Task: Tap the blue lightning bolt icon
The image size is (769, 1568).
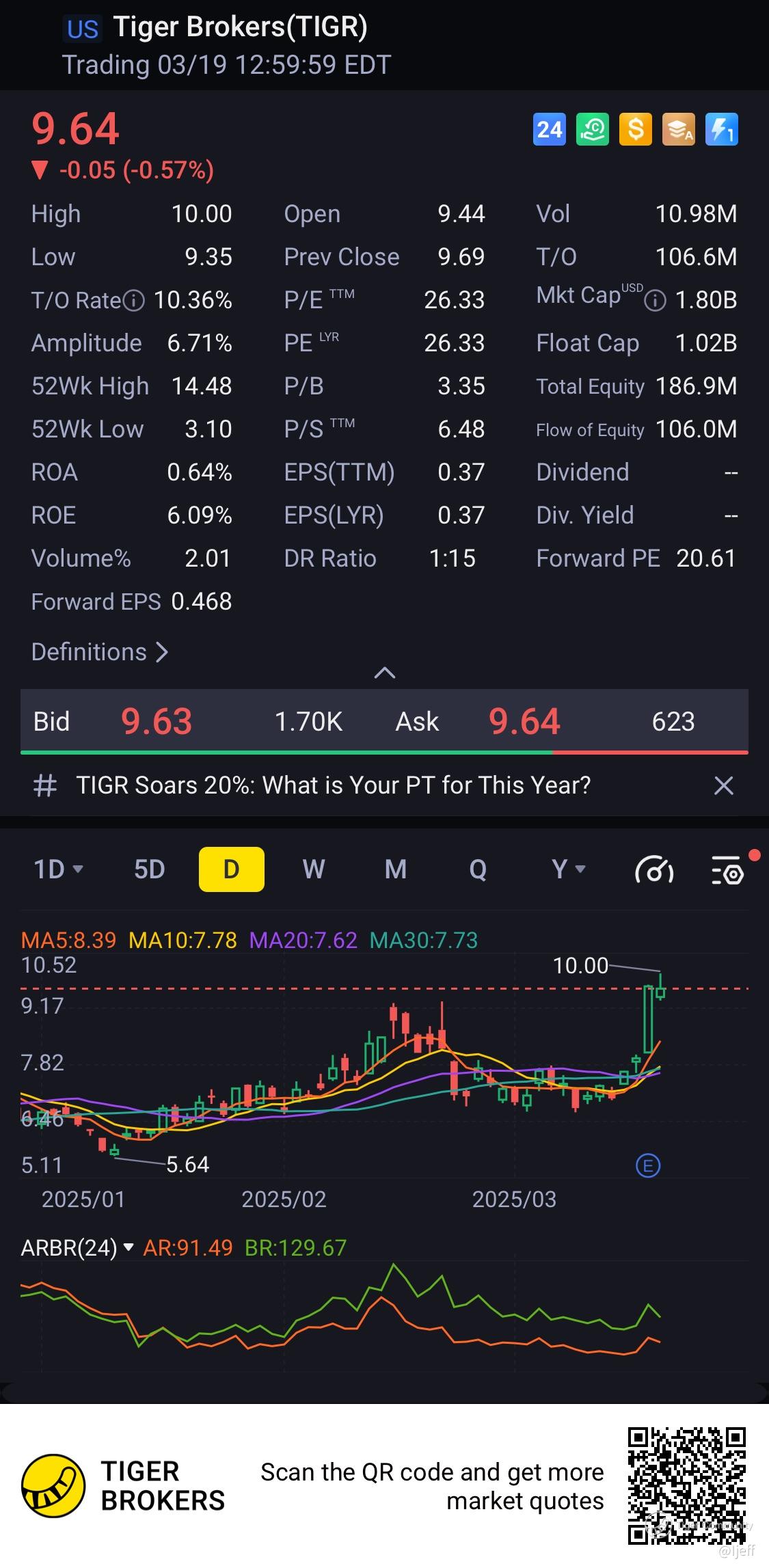Action: [722, 129]
